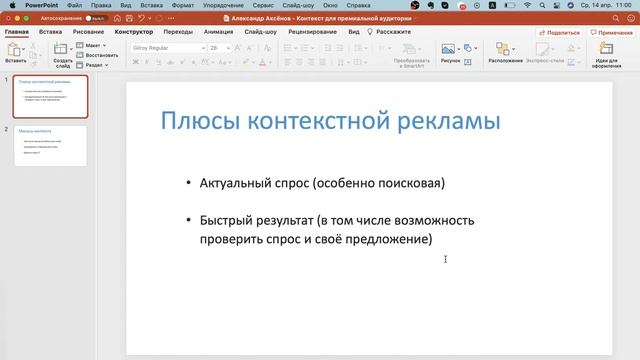This screenshot has width=640, height=360.
Task: Expand the Создать слайд dropdown arrow
Action: pyautogui.click(x=71, y=49)
